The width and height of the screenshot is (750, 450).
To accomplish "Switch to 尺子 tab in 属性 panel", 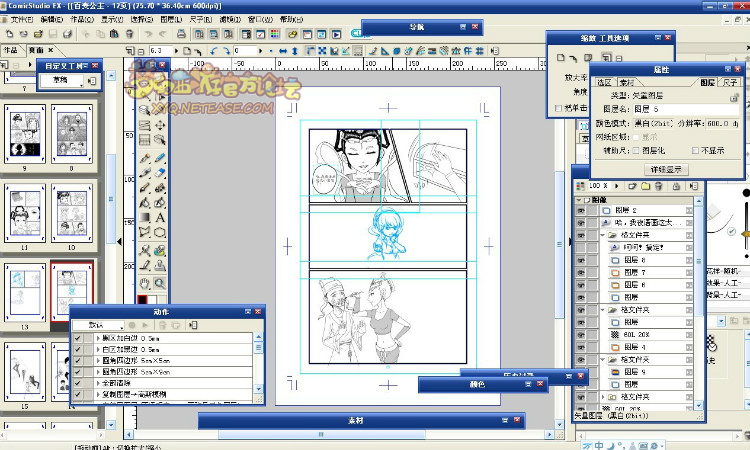I will (x=730, y=83).
